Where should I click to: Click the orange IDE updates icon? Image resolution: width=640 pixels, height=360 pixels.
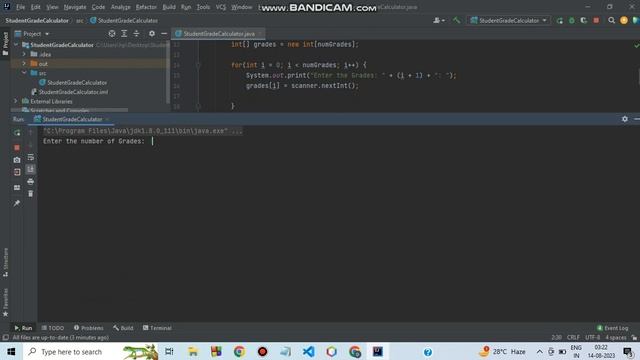coord(624,20)
